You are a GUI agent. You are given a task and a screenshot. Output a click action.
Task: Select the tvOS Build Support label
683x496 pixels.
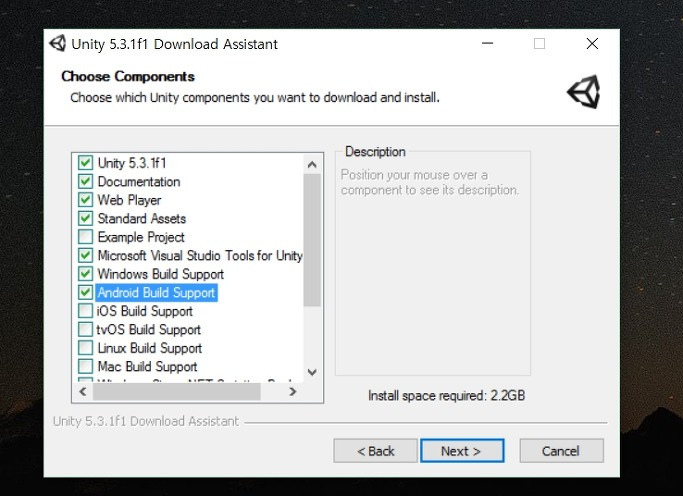pyautogui.click(x=149, y=330)
